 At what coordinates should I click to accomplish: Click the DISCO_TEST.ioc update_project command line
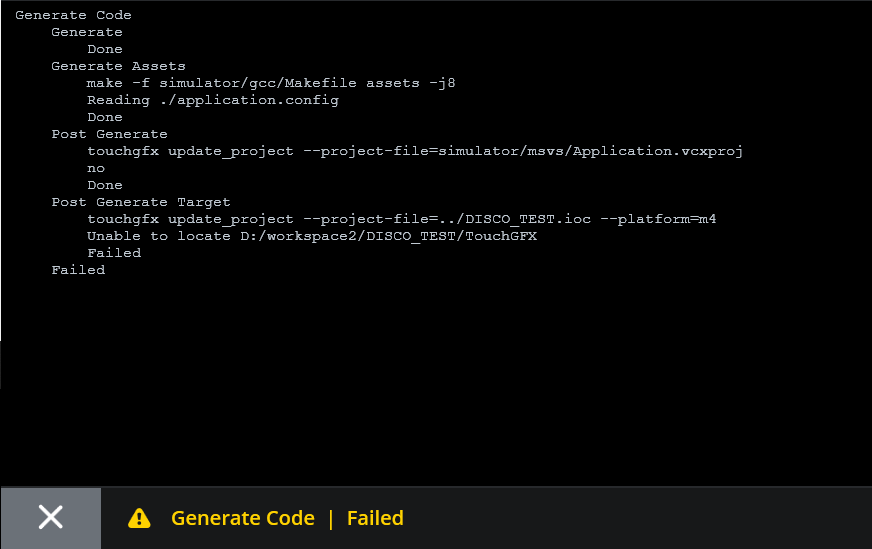point(402,219)
